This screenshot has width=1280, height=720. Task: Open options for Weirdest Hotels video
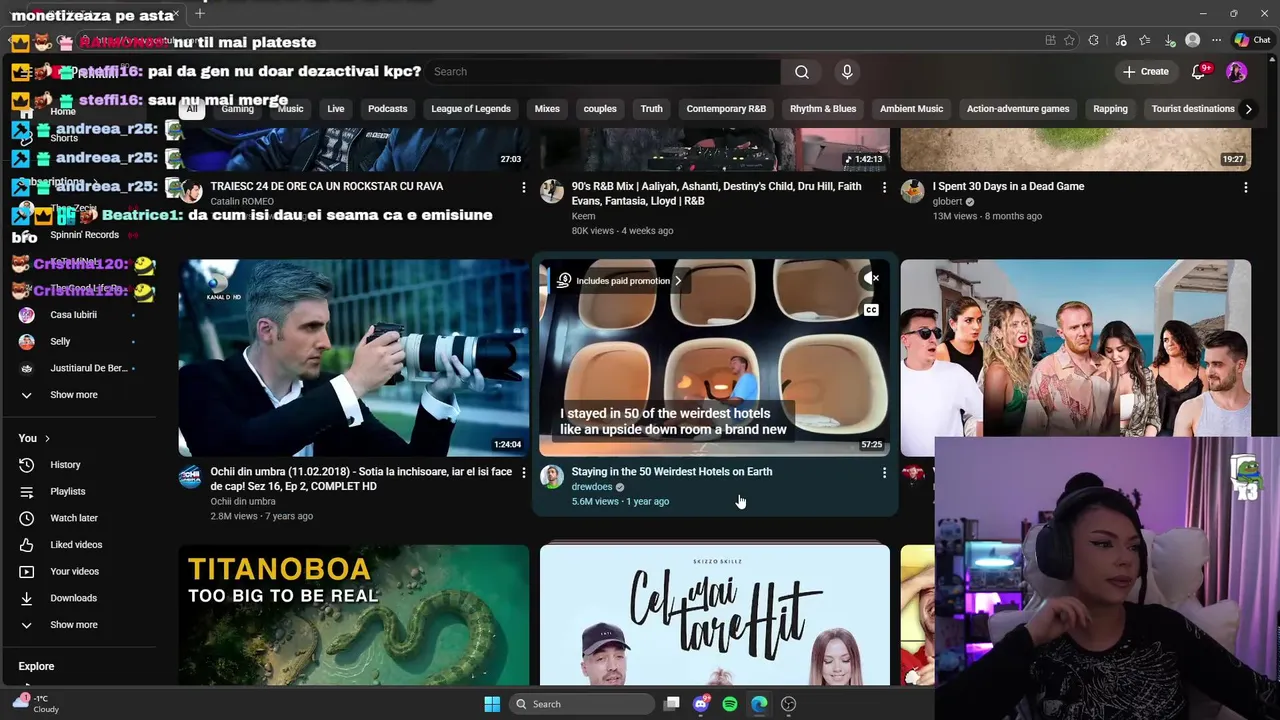click(x=884, y=473)
